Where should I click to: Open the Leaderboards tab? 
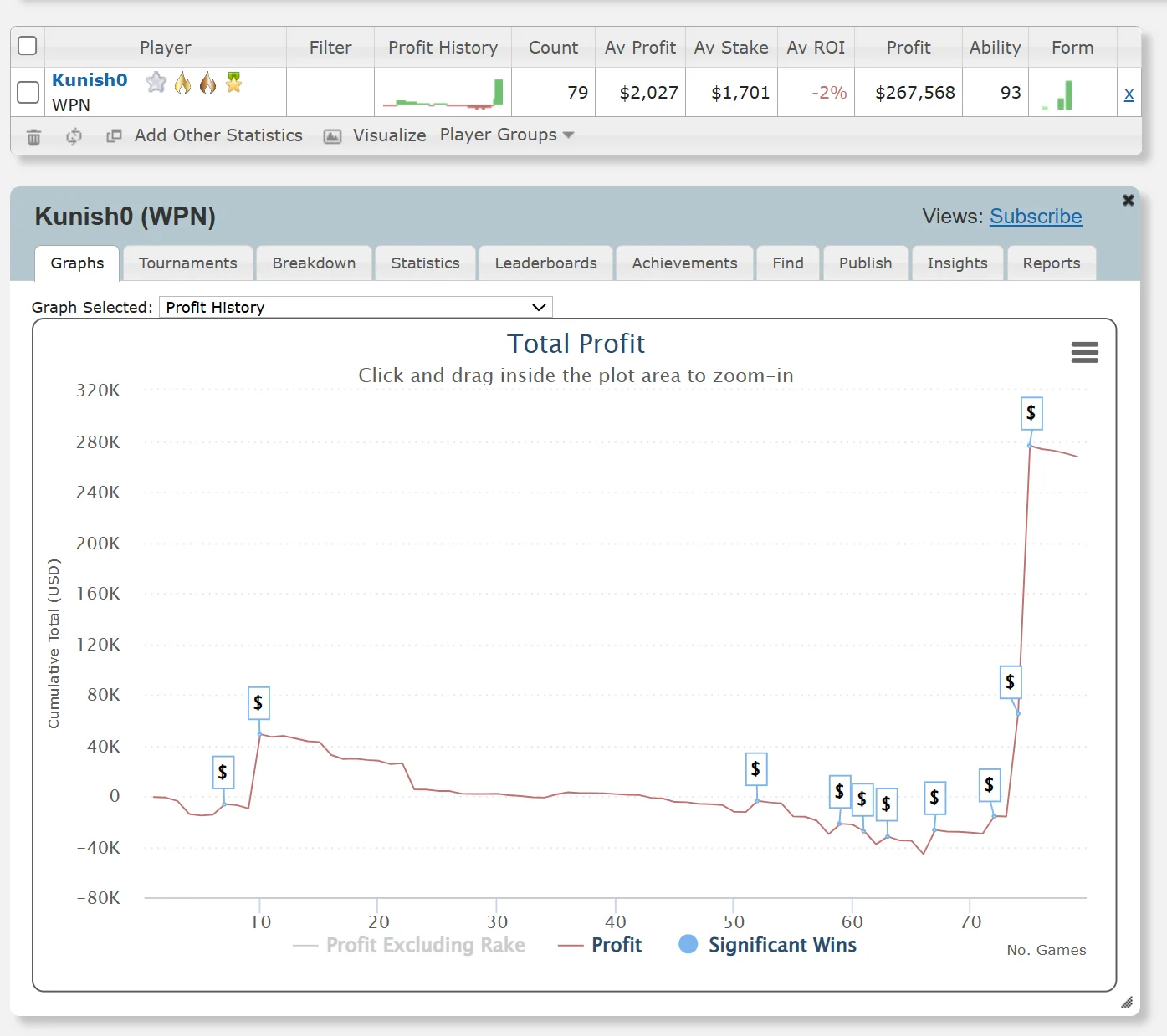pos(545,263)
